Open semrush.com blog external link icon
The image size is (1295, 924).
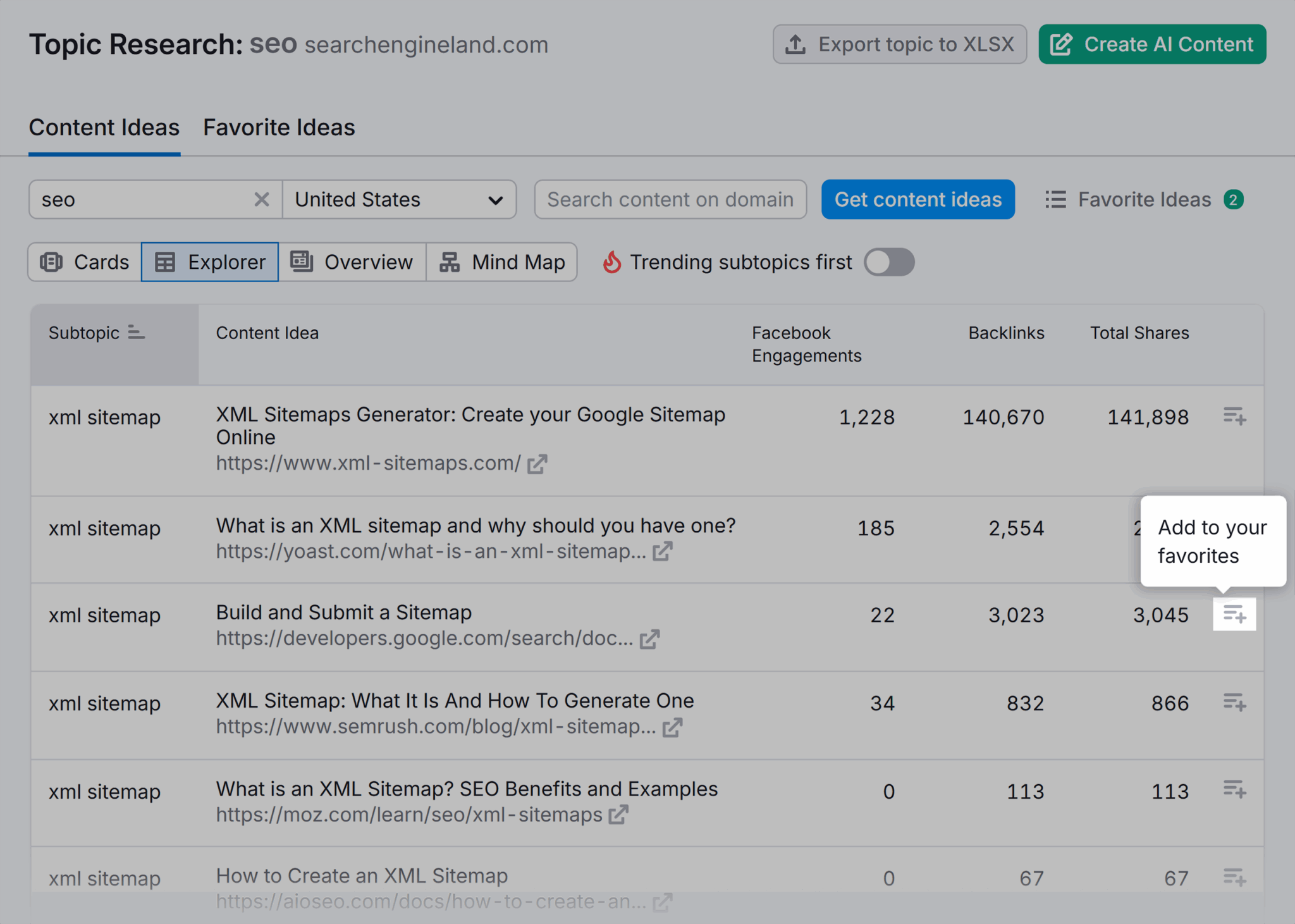click(672, 727)
